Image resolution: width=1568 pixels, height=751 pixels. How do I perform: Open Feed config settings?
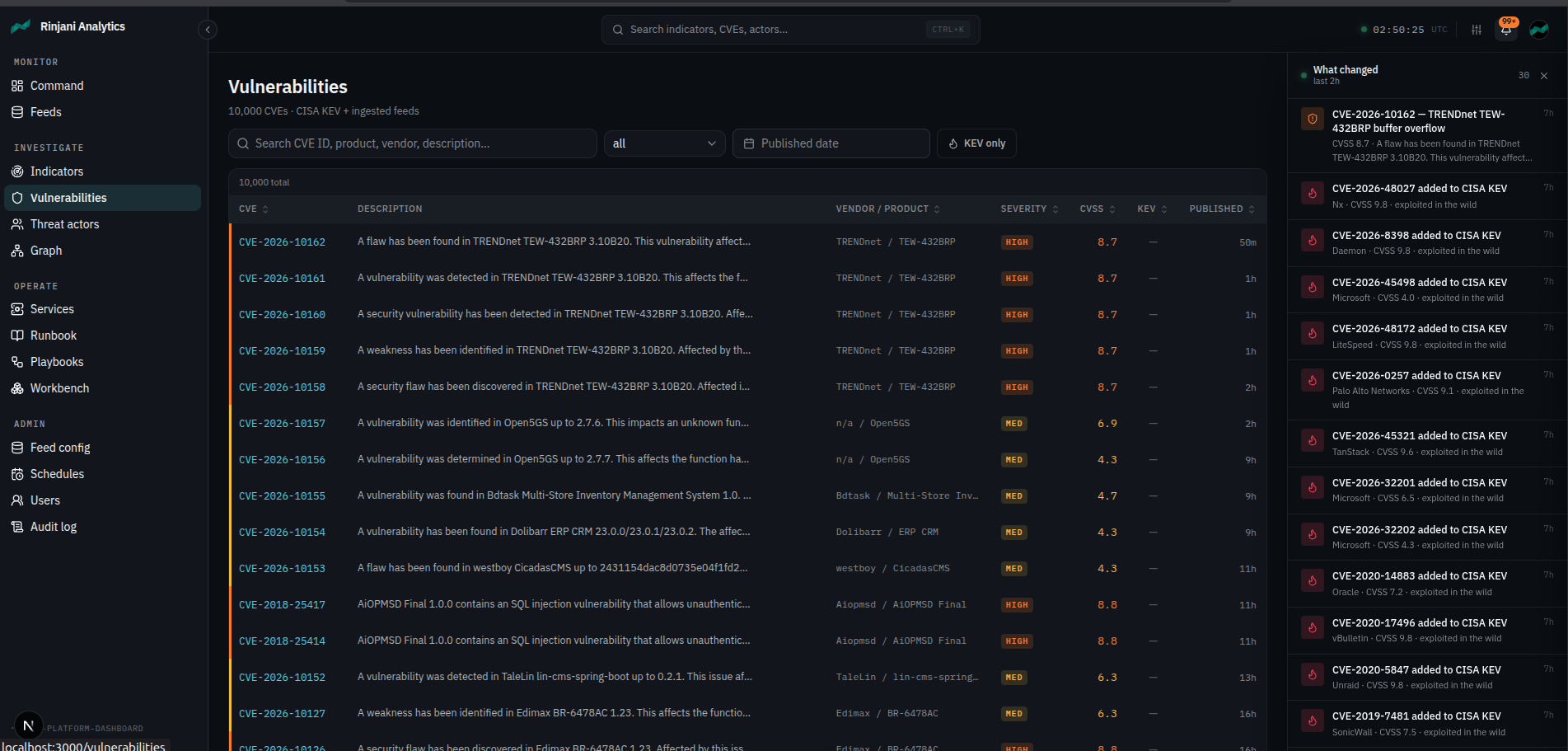click(103, 448)
